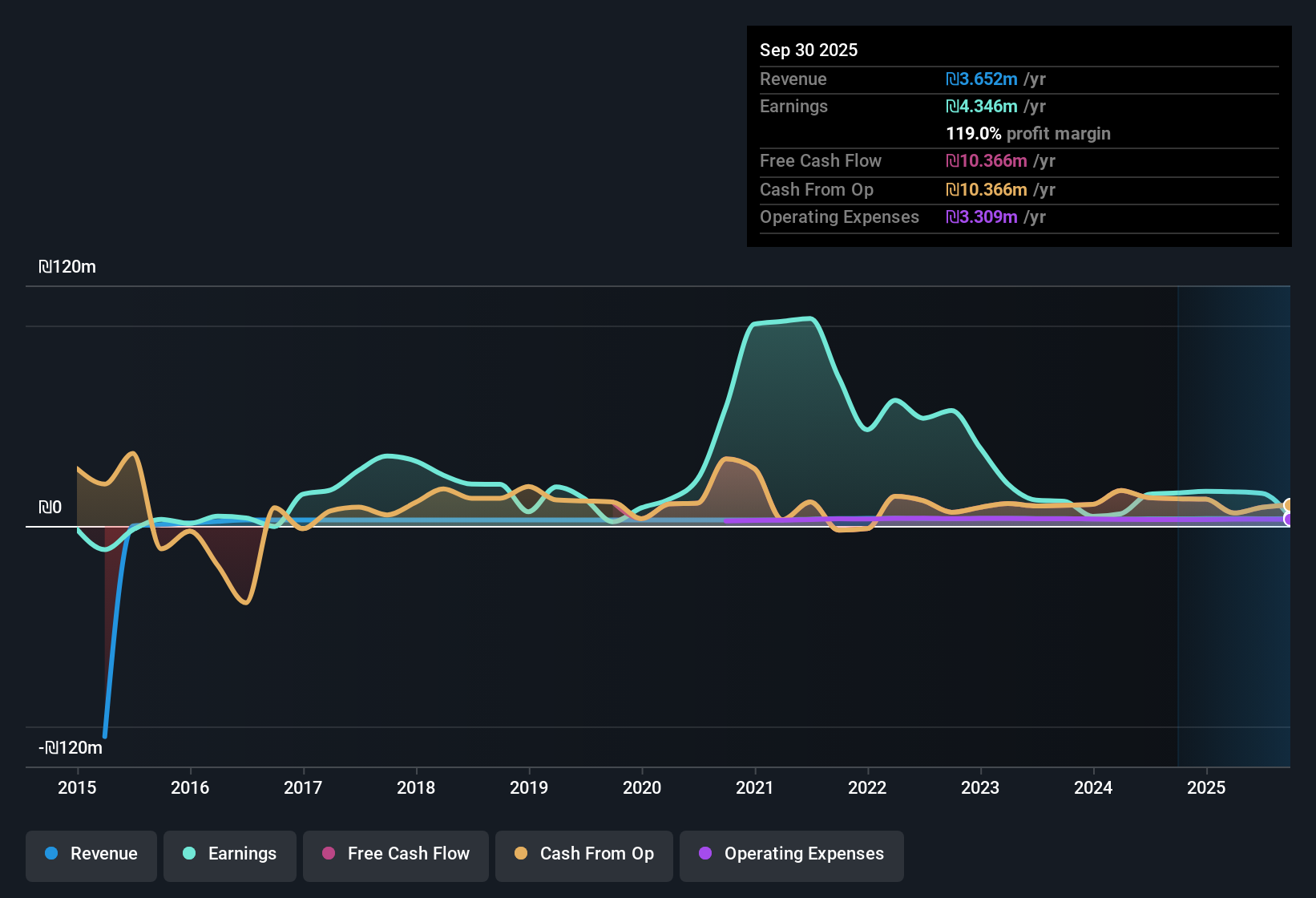1316x898 pixels.
Task: Click the ₪3.652m Revenue value in tooltip
Action: 982,79
